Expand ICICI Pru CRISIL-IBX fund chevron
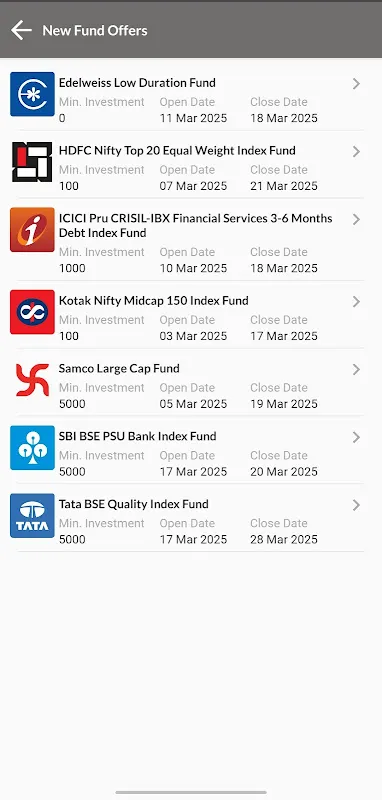The width and height of the screenshot is (382, 800). pyautogui.click(x=356, y=219)
